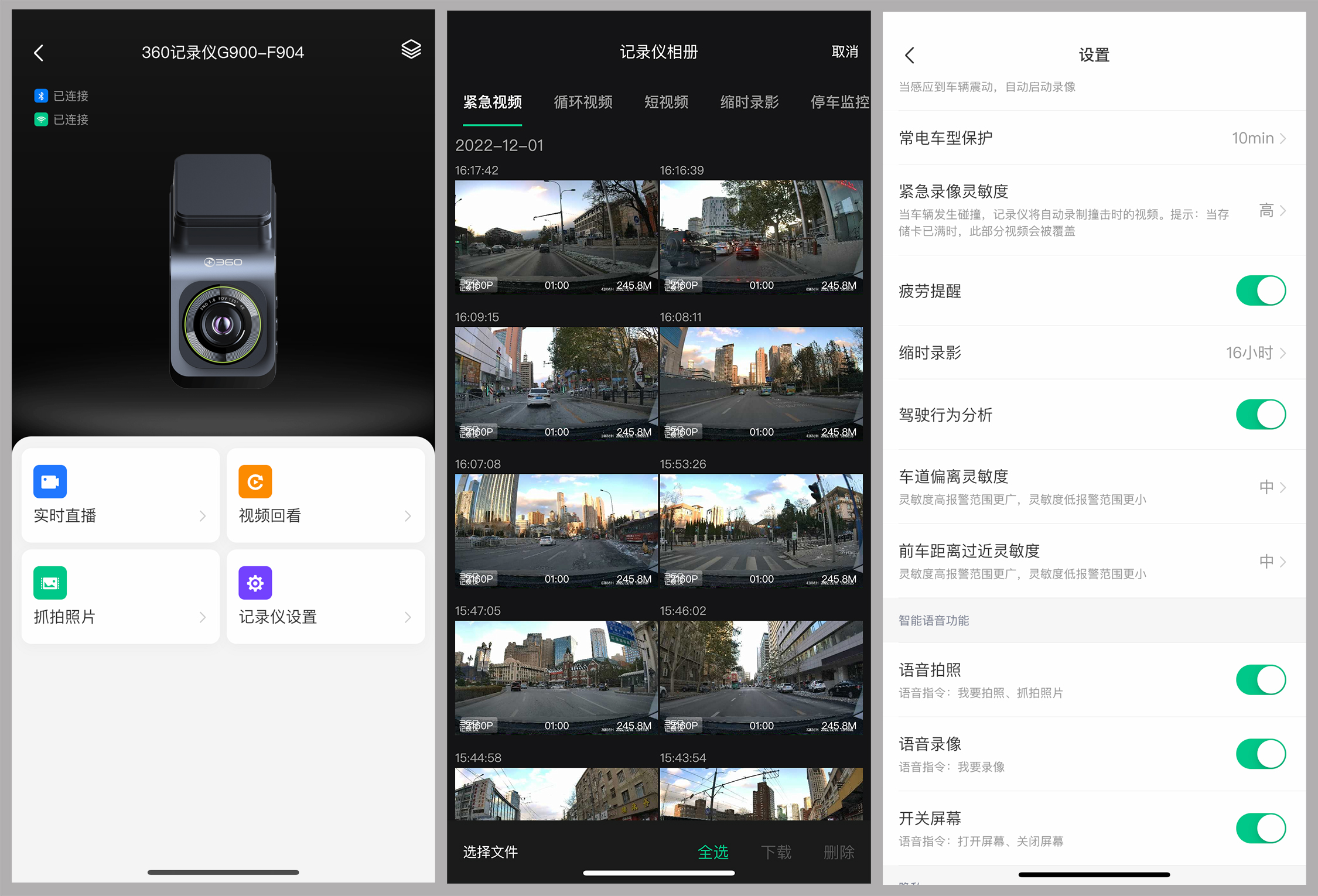The width and height of the screenshot is (1318, 896).
Task: Tap 全选 to select all files
Action: click(x=713, y=852)
